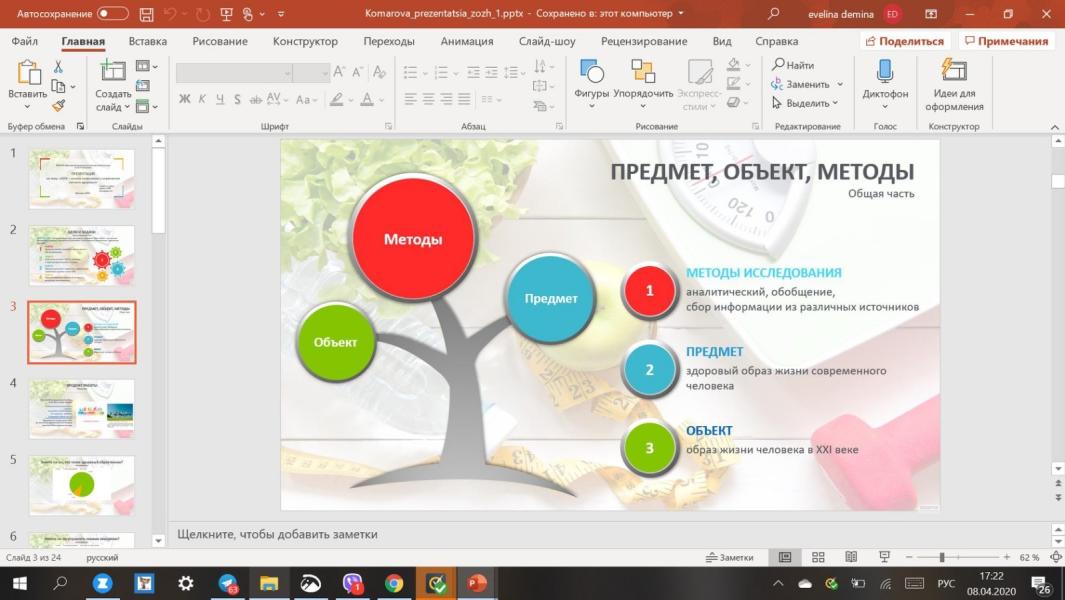
Task: Open the customize quick access toolbar dropdown
Action: coord(281,14)
